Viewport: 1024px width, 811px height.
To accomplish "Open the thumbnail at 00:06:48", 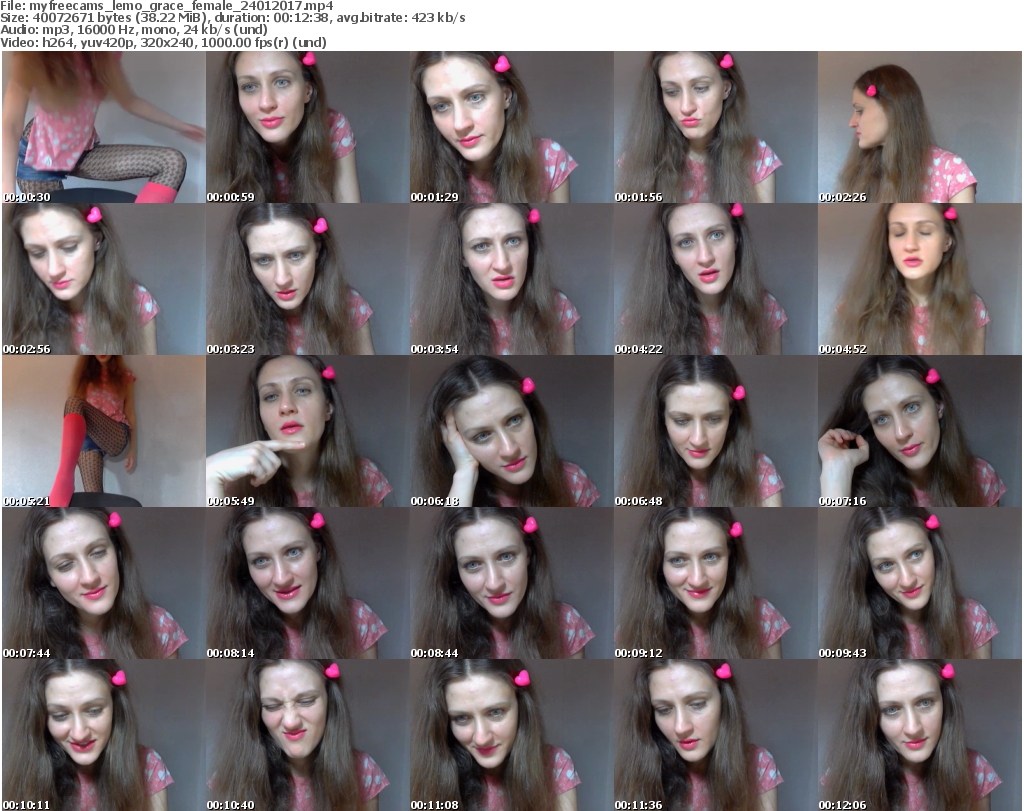I will click(715, 432).
